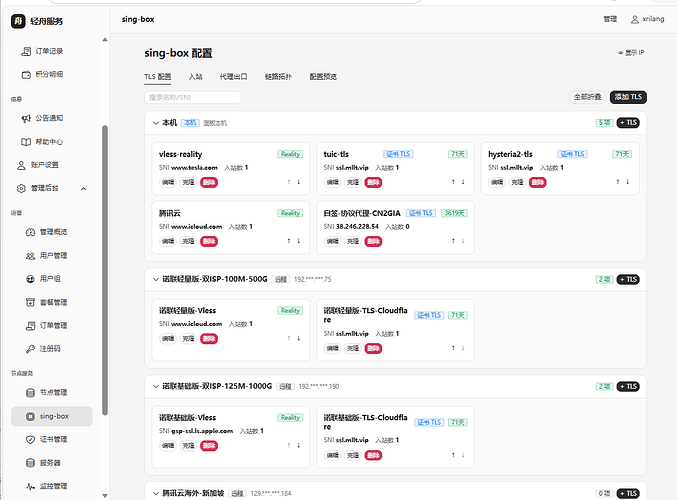Click + TLS in 诺联轻量版-双ISP-100M-500G group
677x500 pixels.
(628, 279)
